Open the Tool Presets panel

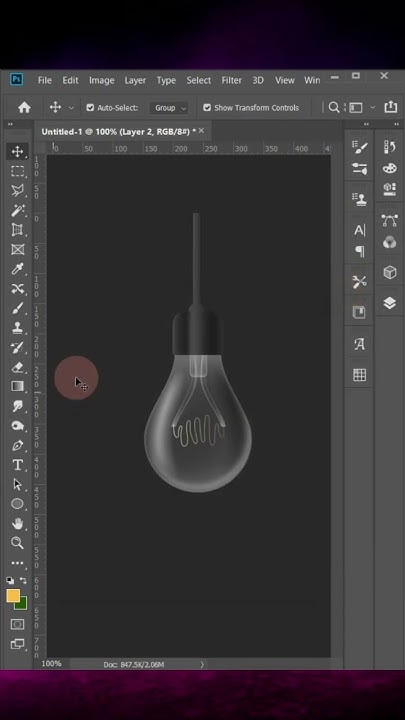[360, 281]
